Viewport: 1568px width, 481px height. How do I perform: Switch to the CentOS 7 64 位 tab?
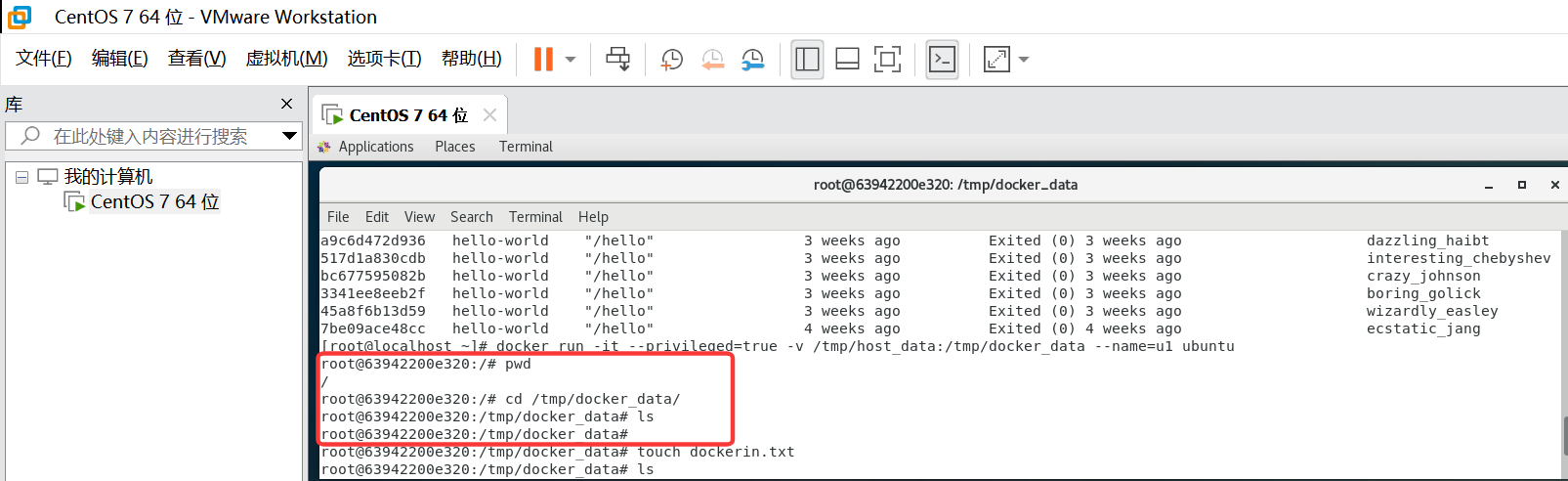408,115
